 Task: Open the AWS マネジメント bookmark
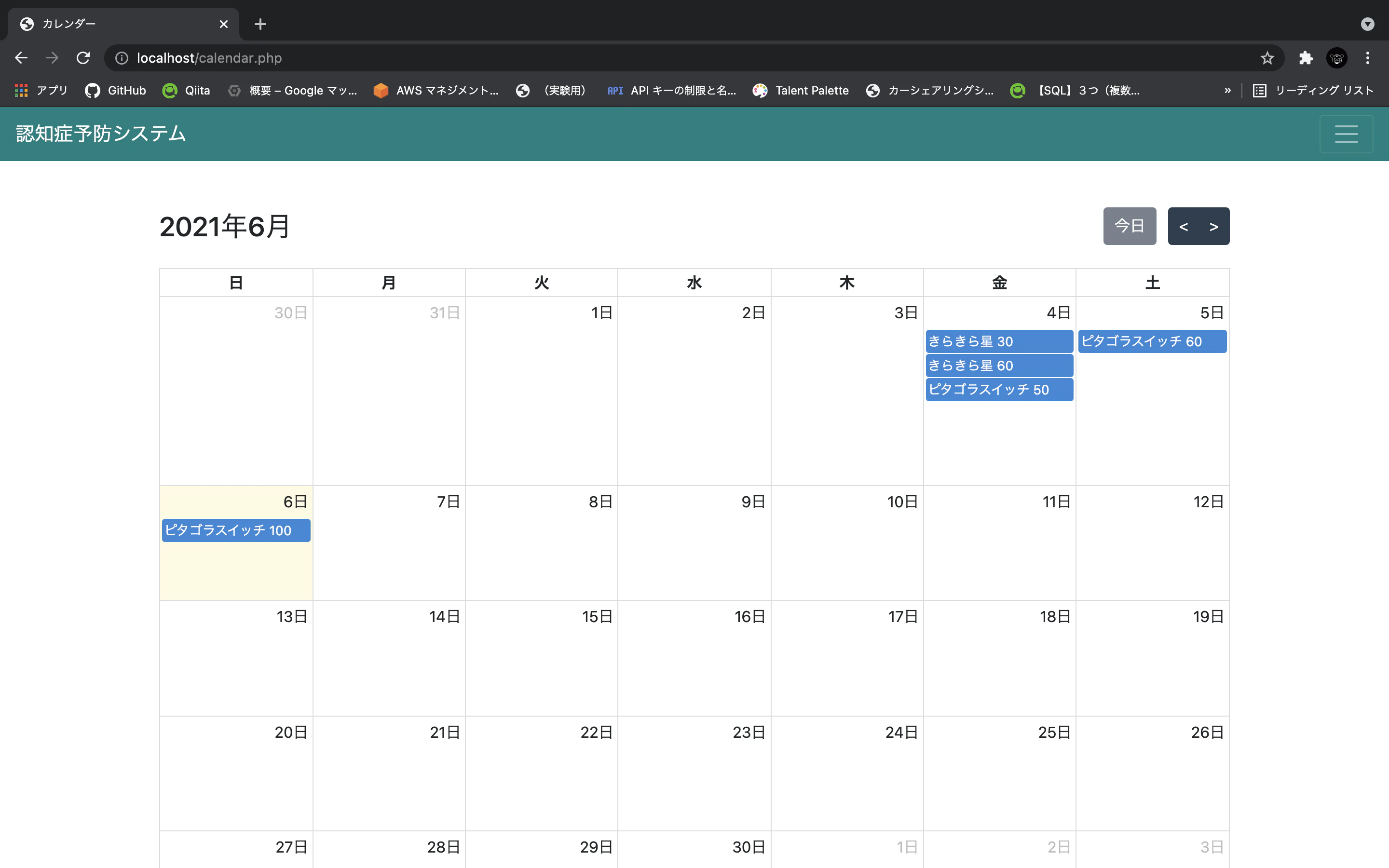[436, 90]
